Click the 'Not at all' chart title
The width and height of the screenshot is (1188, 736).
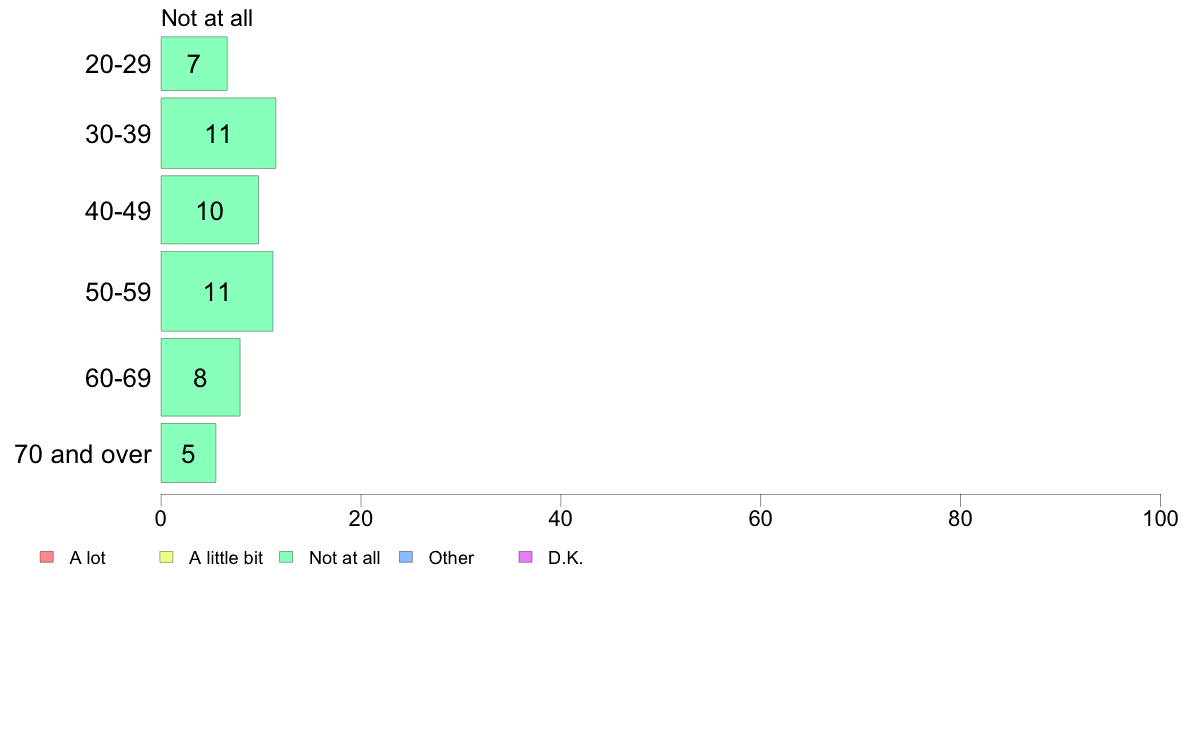click(x=207, y=18)
